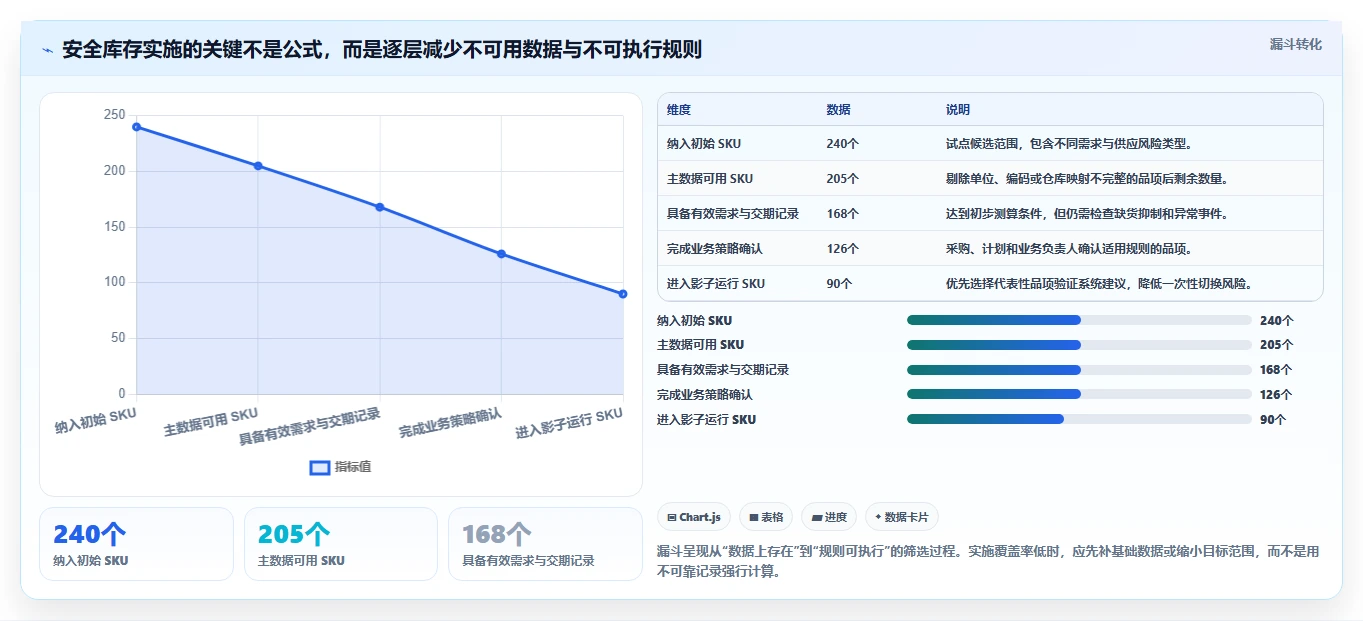Click x-axis label 具备有效需求与交期记录

pos(310,427)
